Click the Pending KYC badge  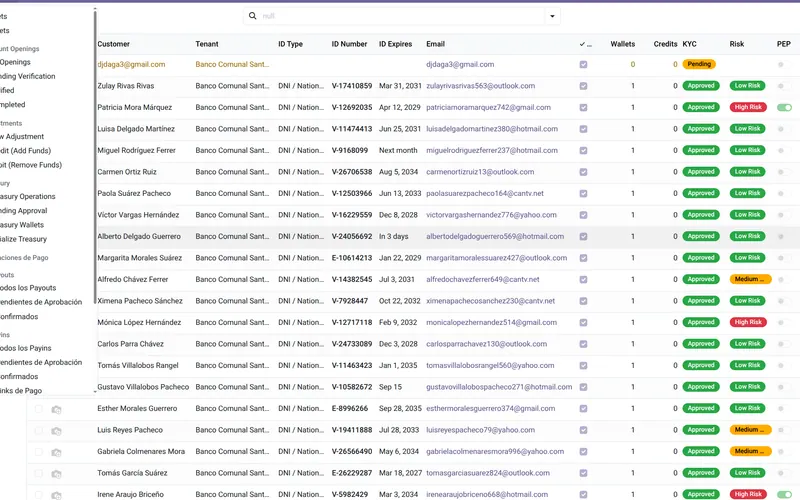699,64
